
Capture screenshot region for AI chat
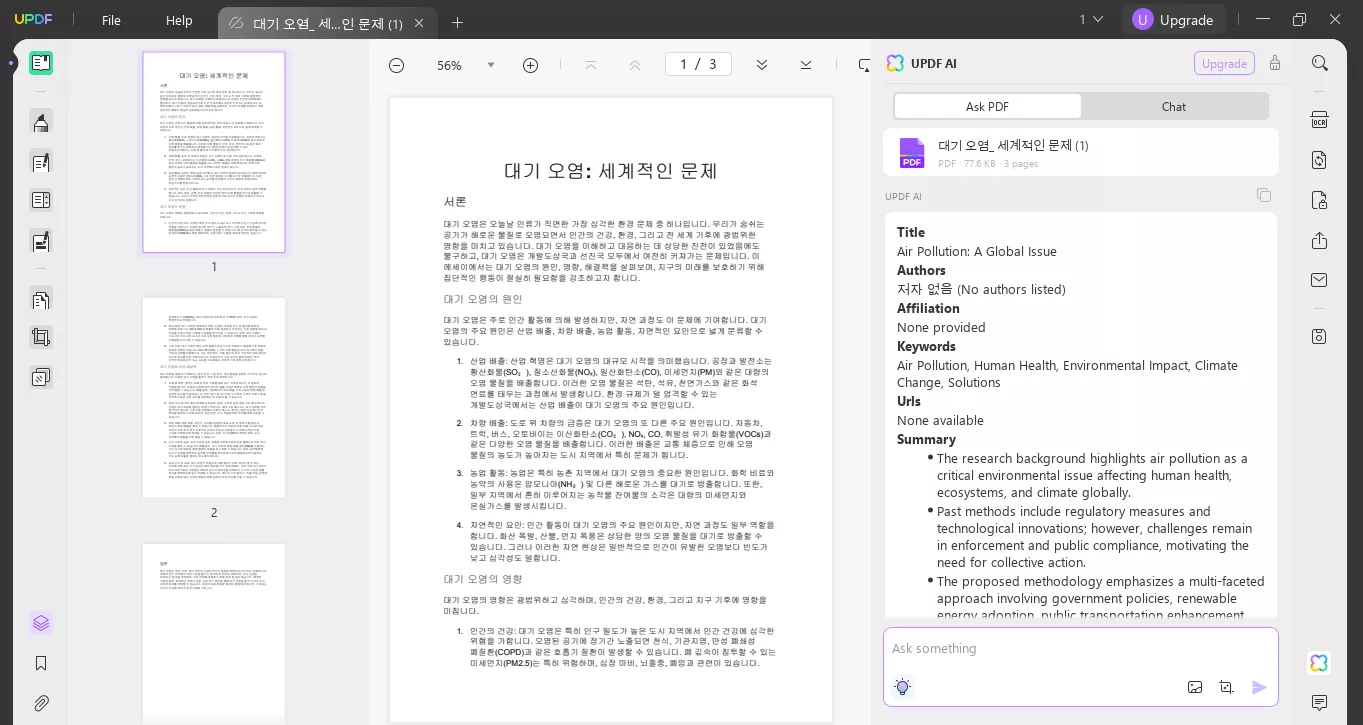point(1227,687)
